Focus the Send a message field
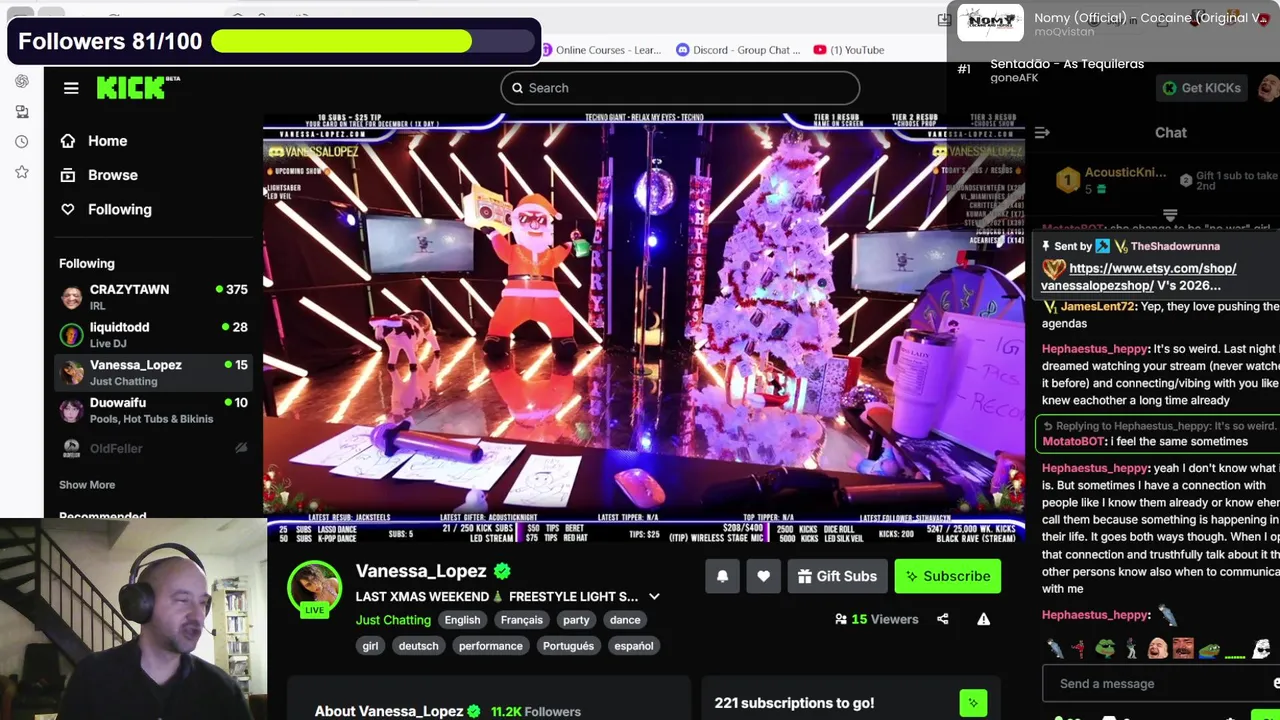This screenshot has width=1280, height=720. pyautogui.click(x=1160, y=684)
